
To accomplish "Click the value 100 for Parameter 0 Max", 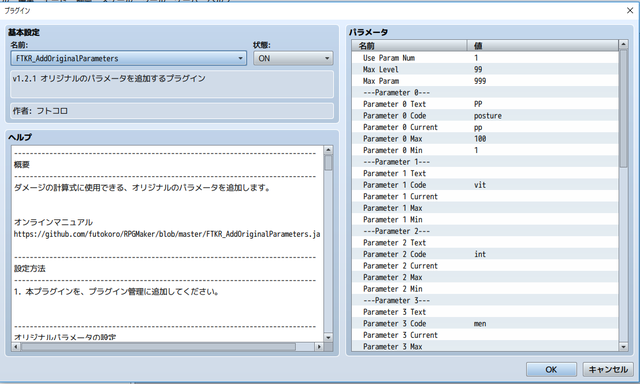I will [480, 139].
